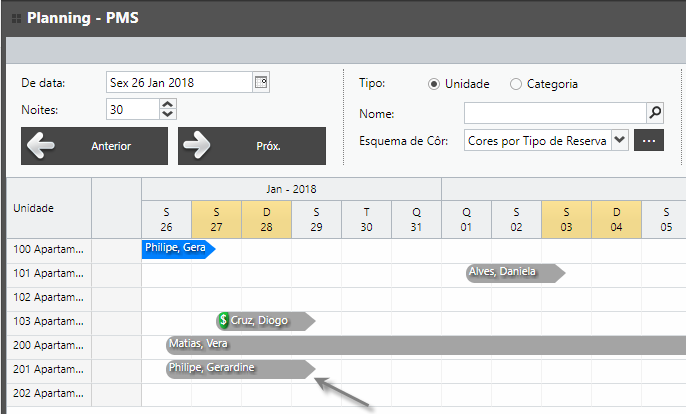Click the De data date field

click(x=178, y=83)
